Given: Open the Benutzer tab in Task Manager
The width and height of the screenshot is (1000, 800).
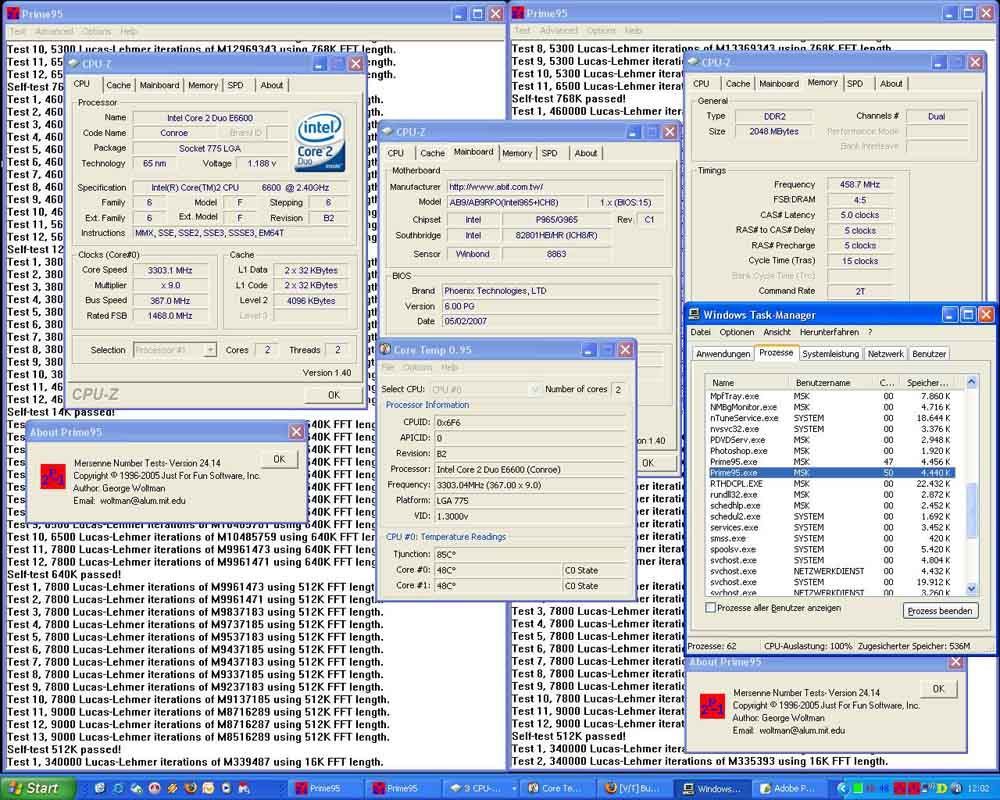Looking at the screenshot, I should (x=929, y=353).
